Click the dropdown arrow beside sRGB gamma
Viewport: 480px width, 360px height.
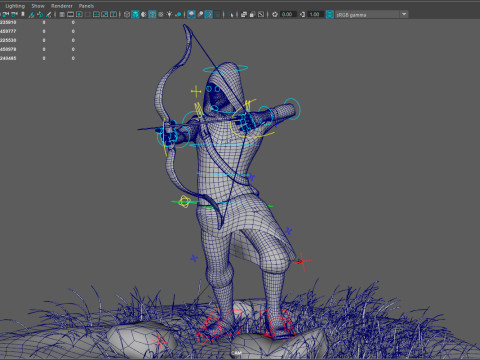point(404,14)
